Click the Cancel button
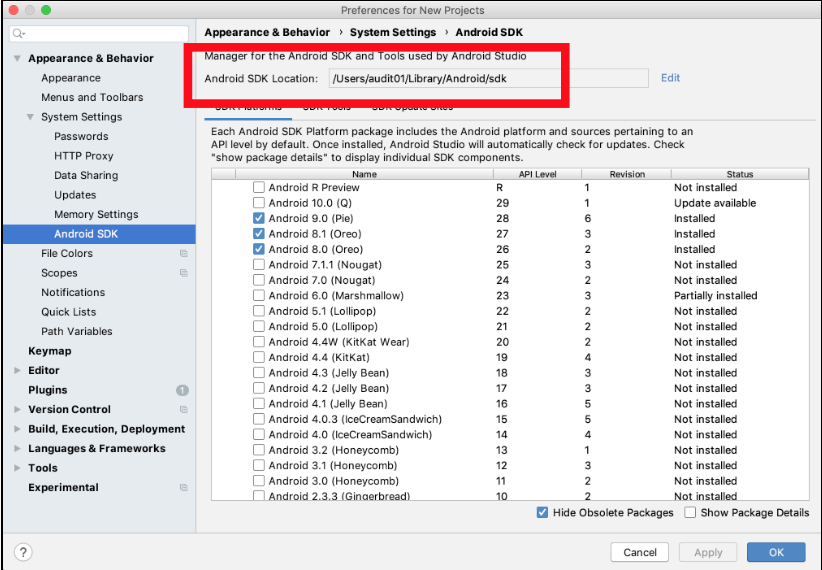822x570 pixels. (640, 552)
